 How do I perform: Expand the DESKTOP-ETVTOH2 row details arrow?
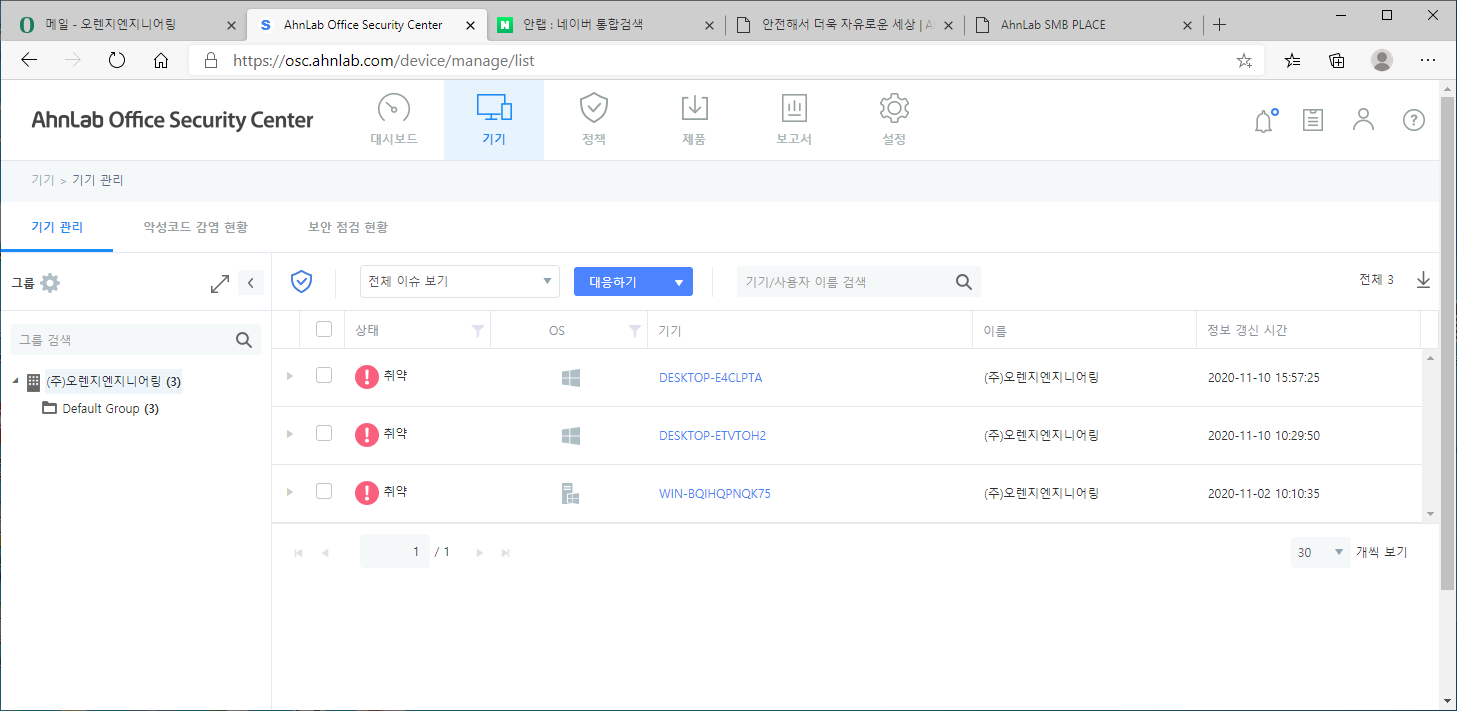[290, 434]
